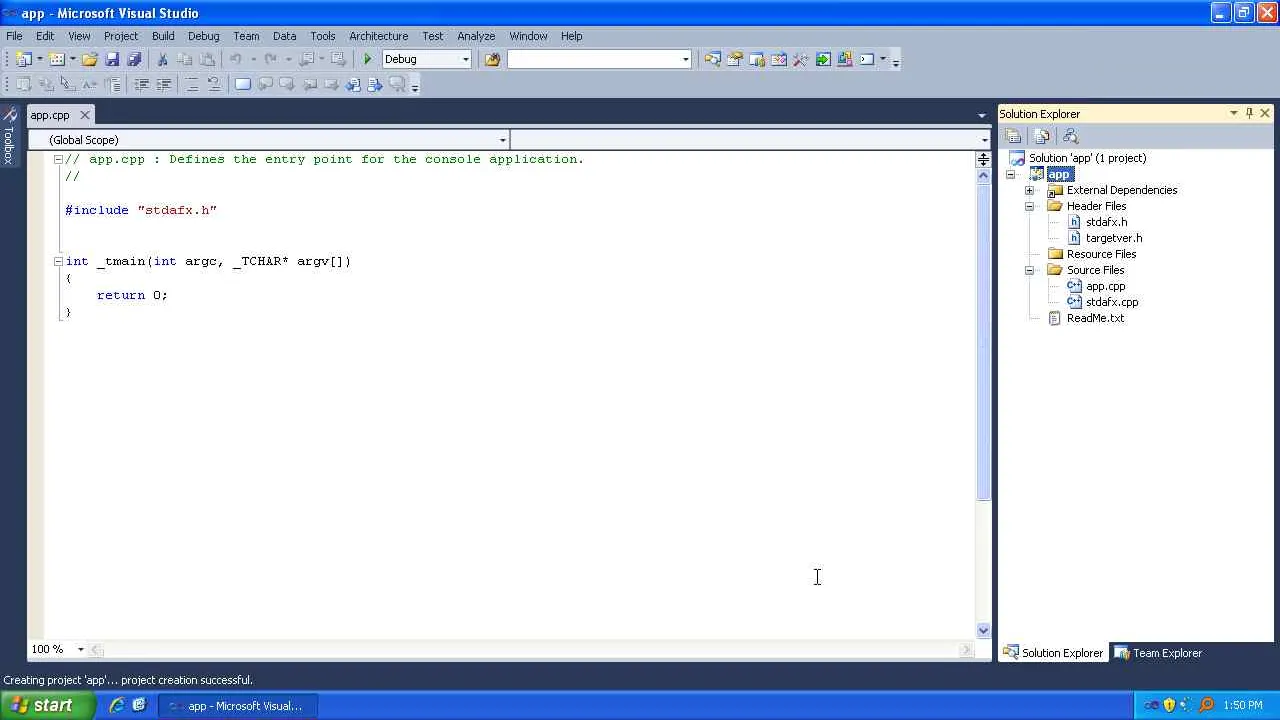Expand the External Dependencies node

[1029, 190]
